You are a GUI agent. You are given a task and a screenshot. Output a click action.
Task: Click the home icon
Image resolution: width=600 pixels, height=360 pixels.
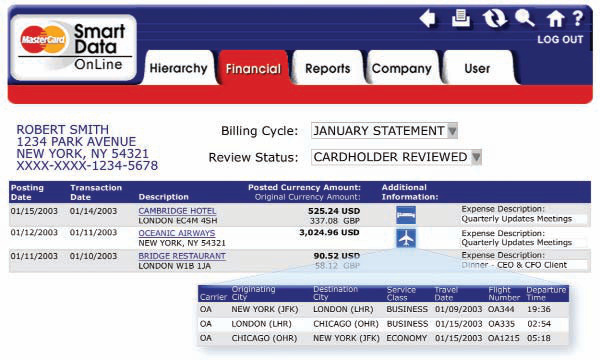pyautogui.click(x=555, y=18)
